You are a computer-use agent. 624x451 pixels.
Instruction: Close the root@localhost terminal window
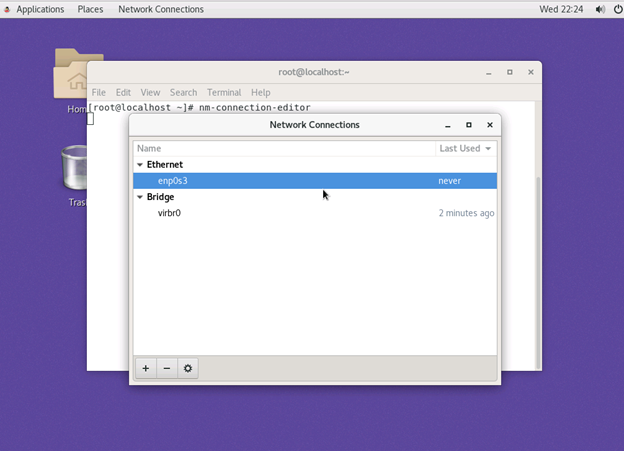click(531, 72)
